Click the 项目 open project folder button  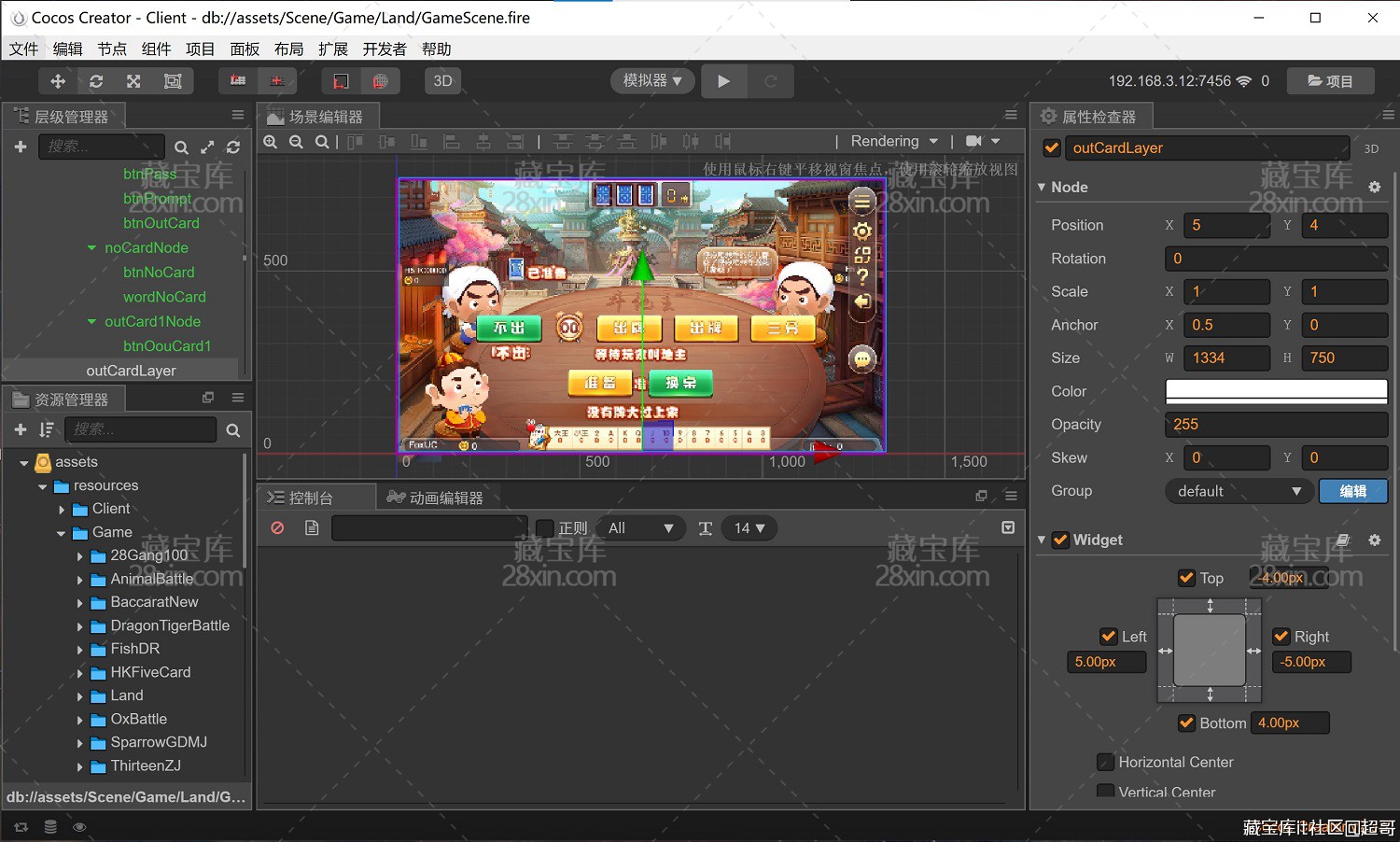pyautogui.click(x=1331, y=81)
